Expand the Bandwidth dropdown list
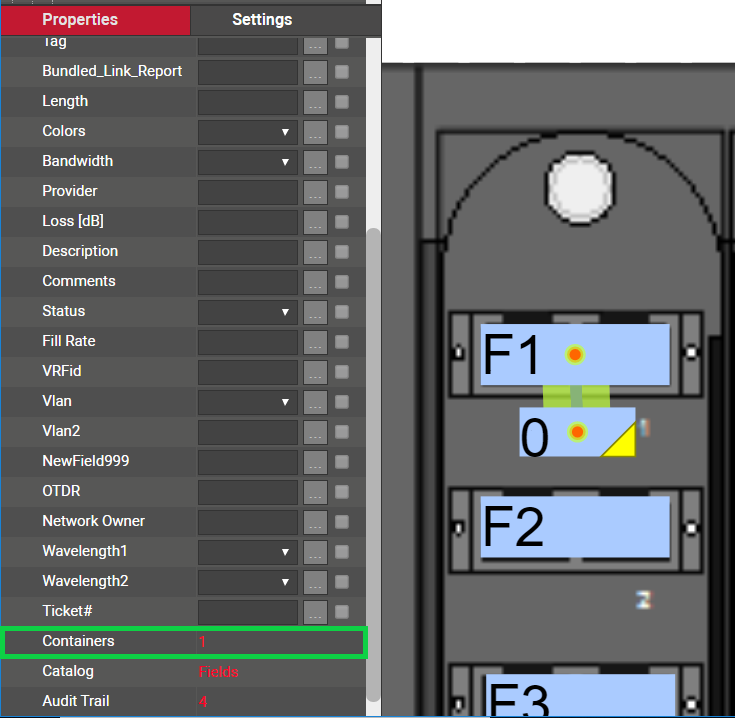The height and width of the screenshot is (718, 735). pyautogui.click(x=248, y=162)
